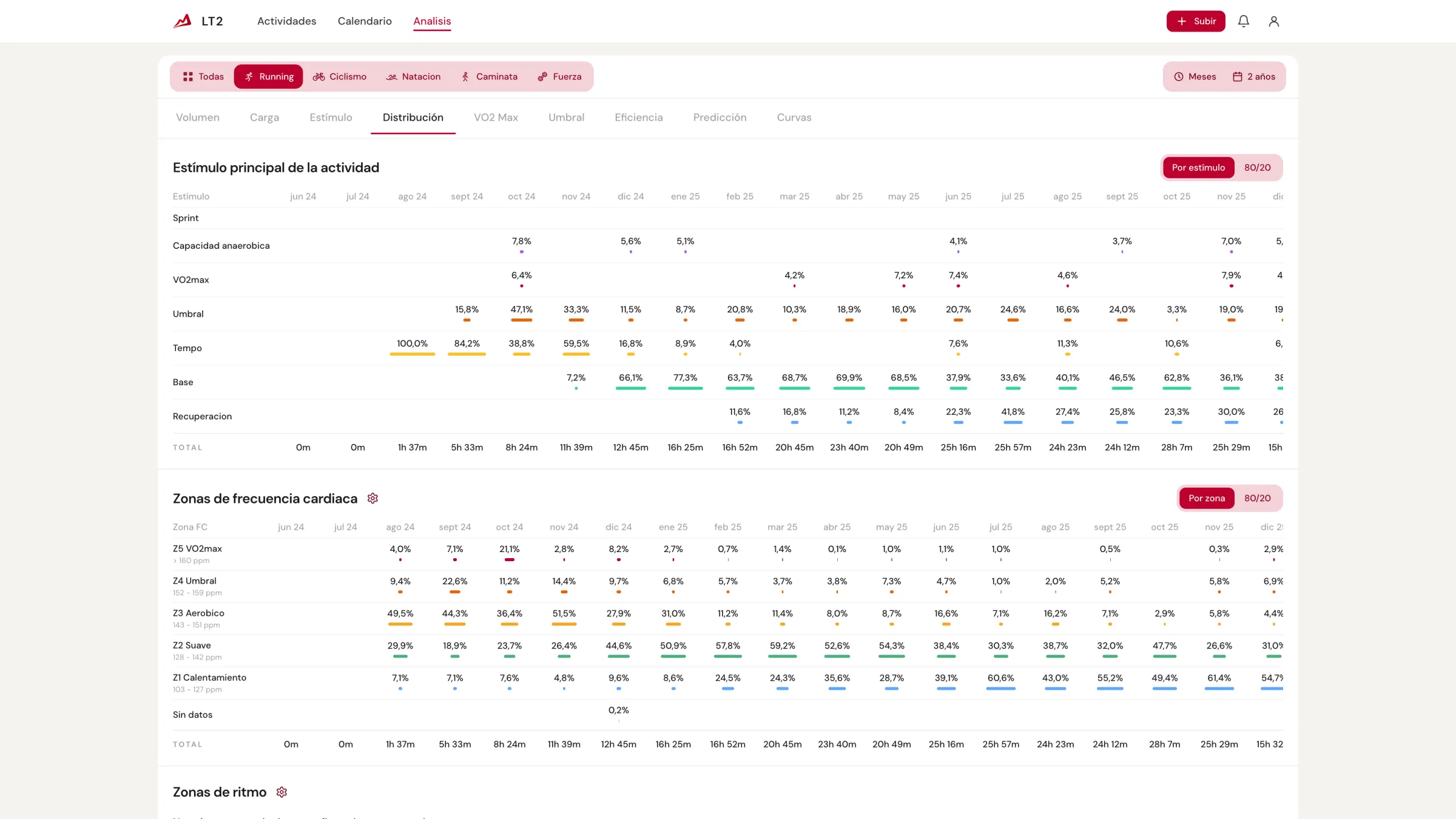
Task: Switch to the VO2 Max tab
Action: pos(496,117)
